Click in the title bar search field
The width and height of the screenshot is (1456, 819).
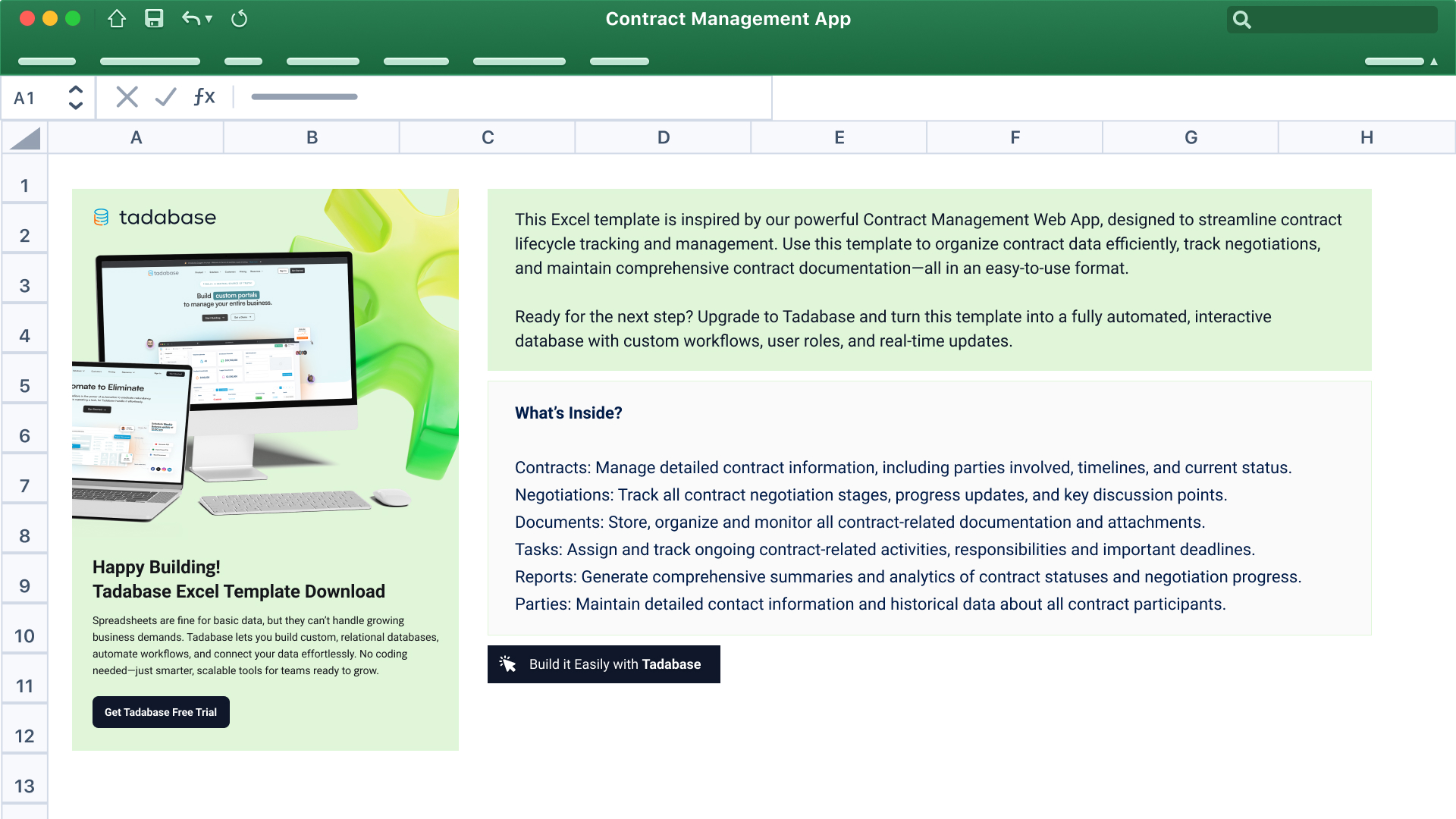click(1332, 20)
